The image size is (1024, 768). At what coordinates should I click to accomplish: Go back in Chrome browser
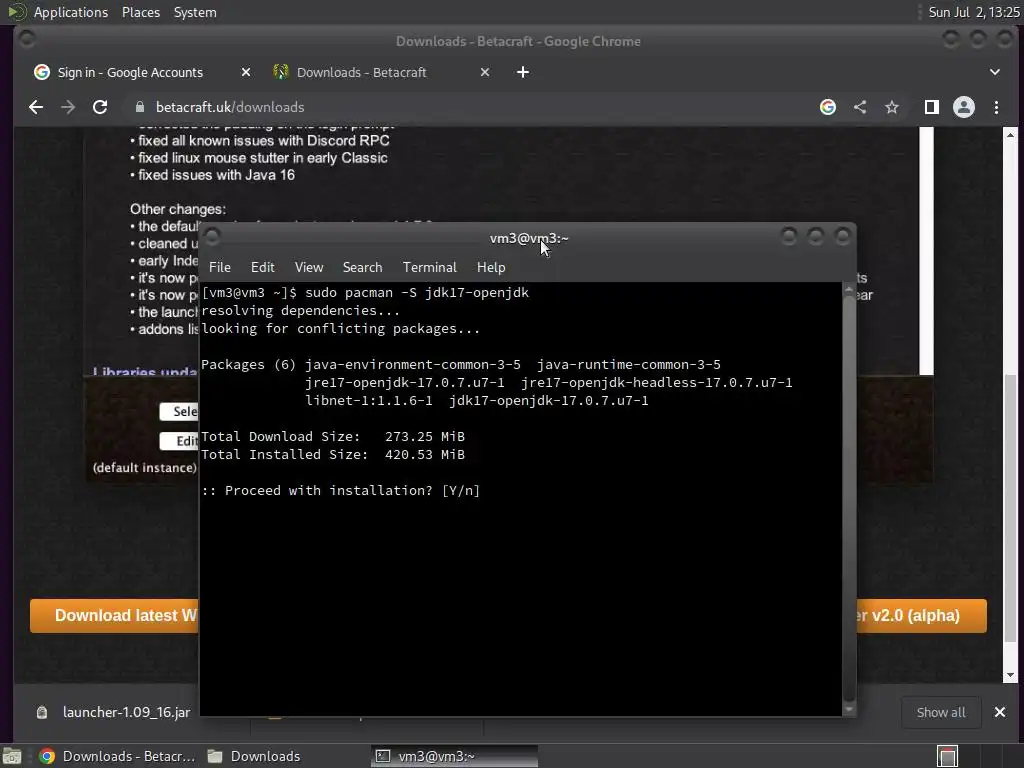36,107
